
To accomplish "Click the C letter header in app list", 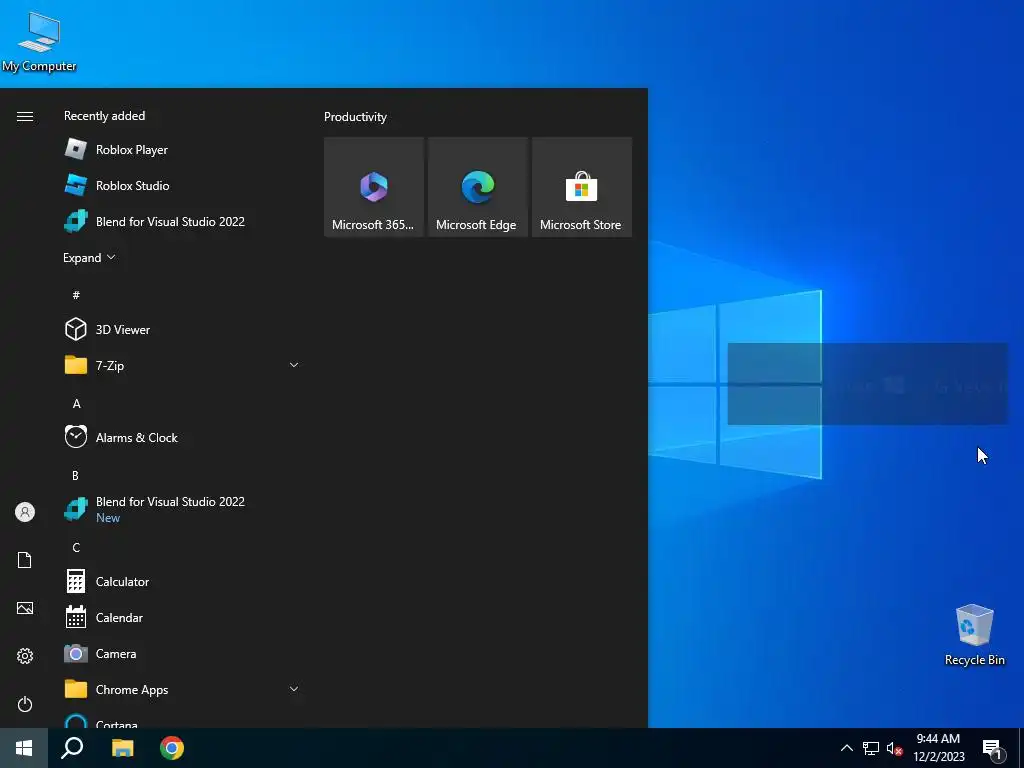I will (x=76, y=547).
